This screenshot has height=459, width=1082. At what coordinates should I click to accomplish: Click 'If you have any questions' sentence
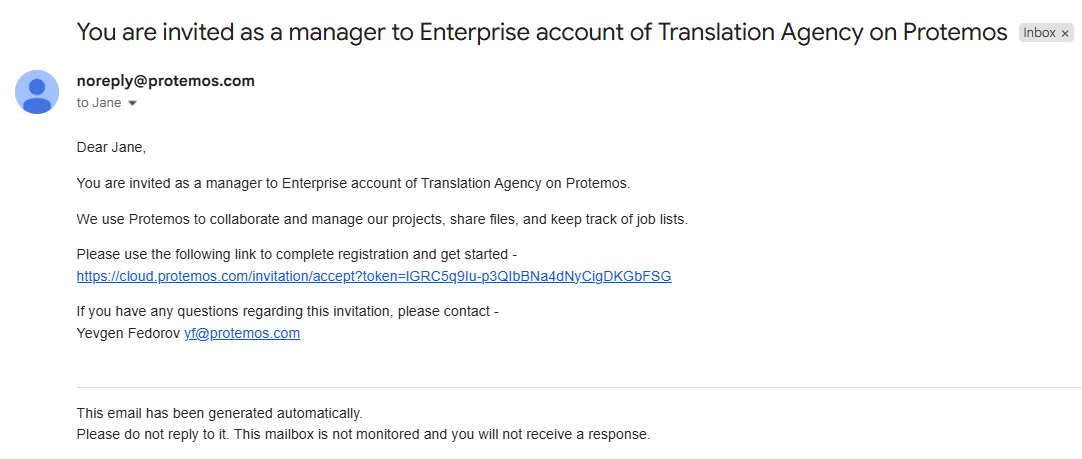[287, 311]
